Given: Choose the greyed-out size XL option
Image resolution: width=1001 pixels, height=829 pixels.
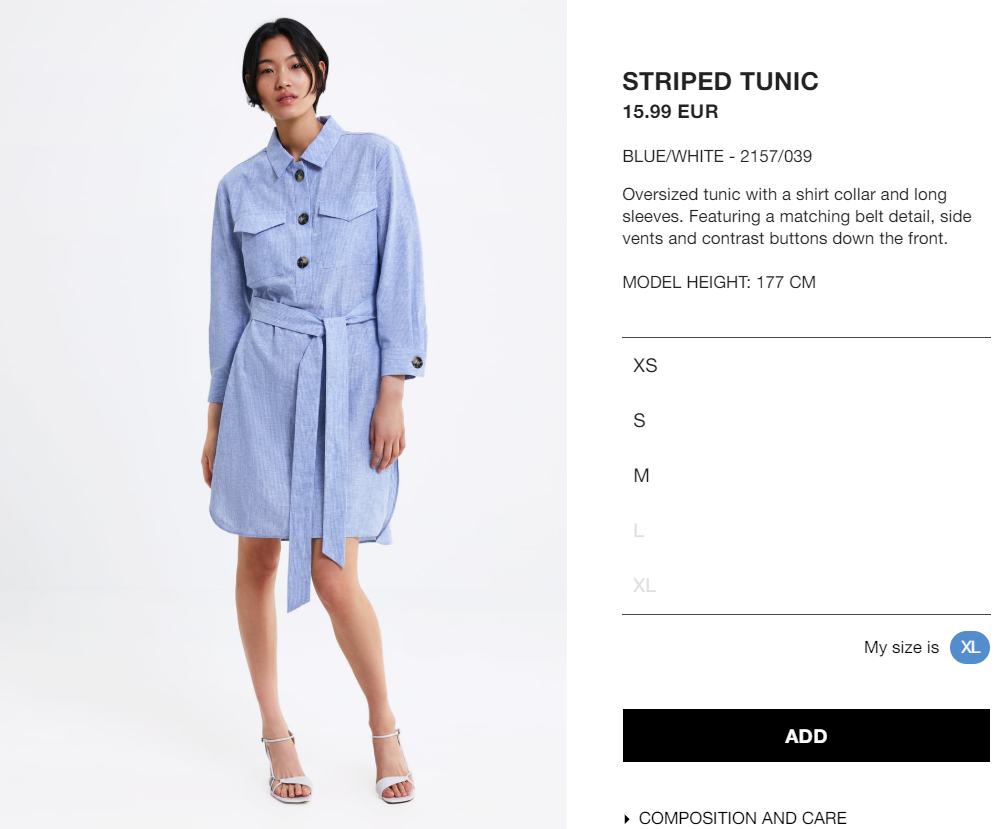Looking at the screenshot, I should tap(806, 585).
